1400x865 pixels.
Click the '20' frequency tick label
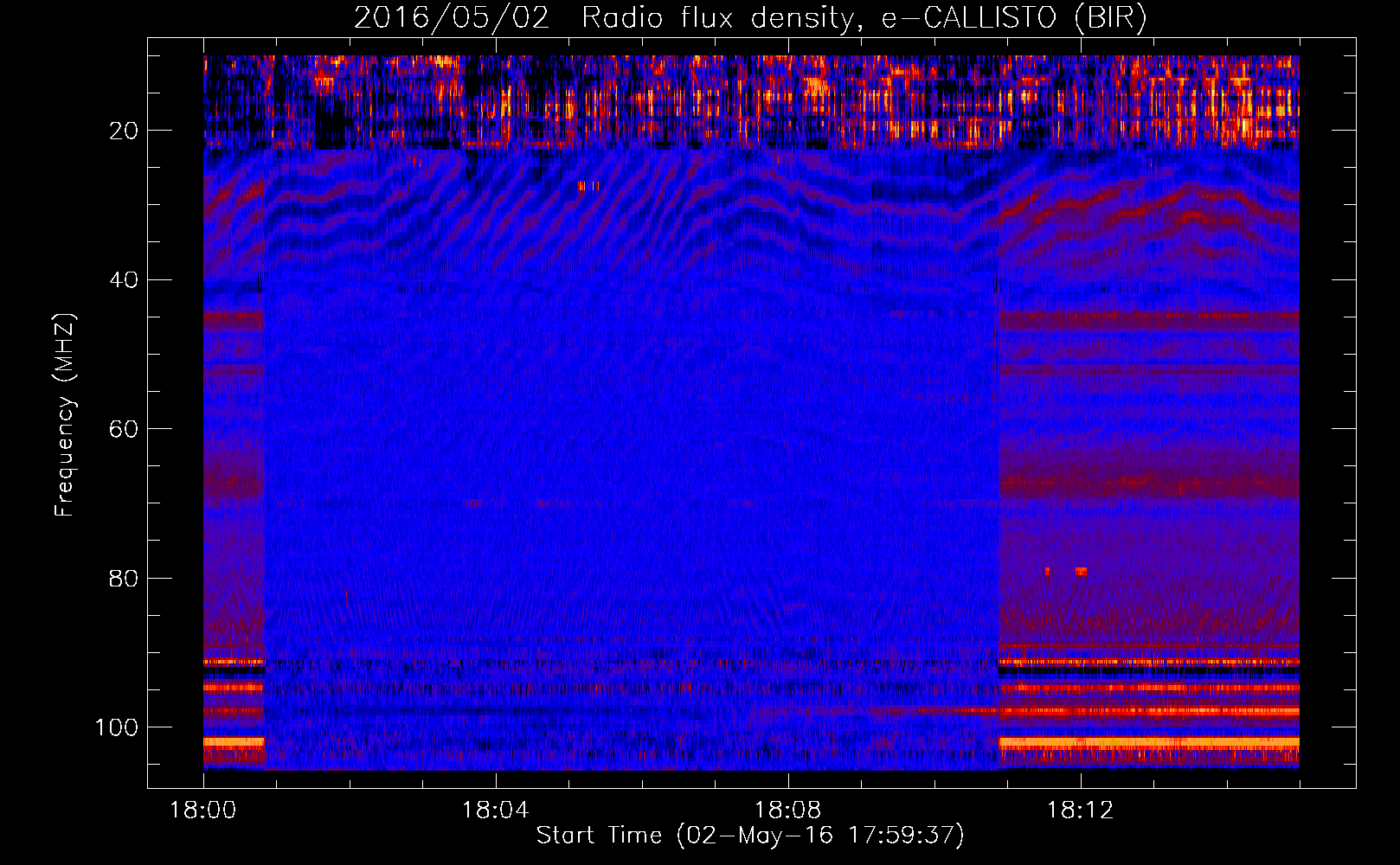tap(124, 131)
